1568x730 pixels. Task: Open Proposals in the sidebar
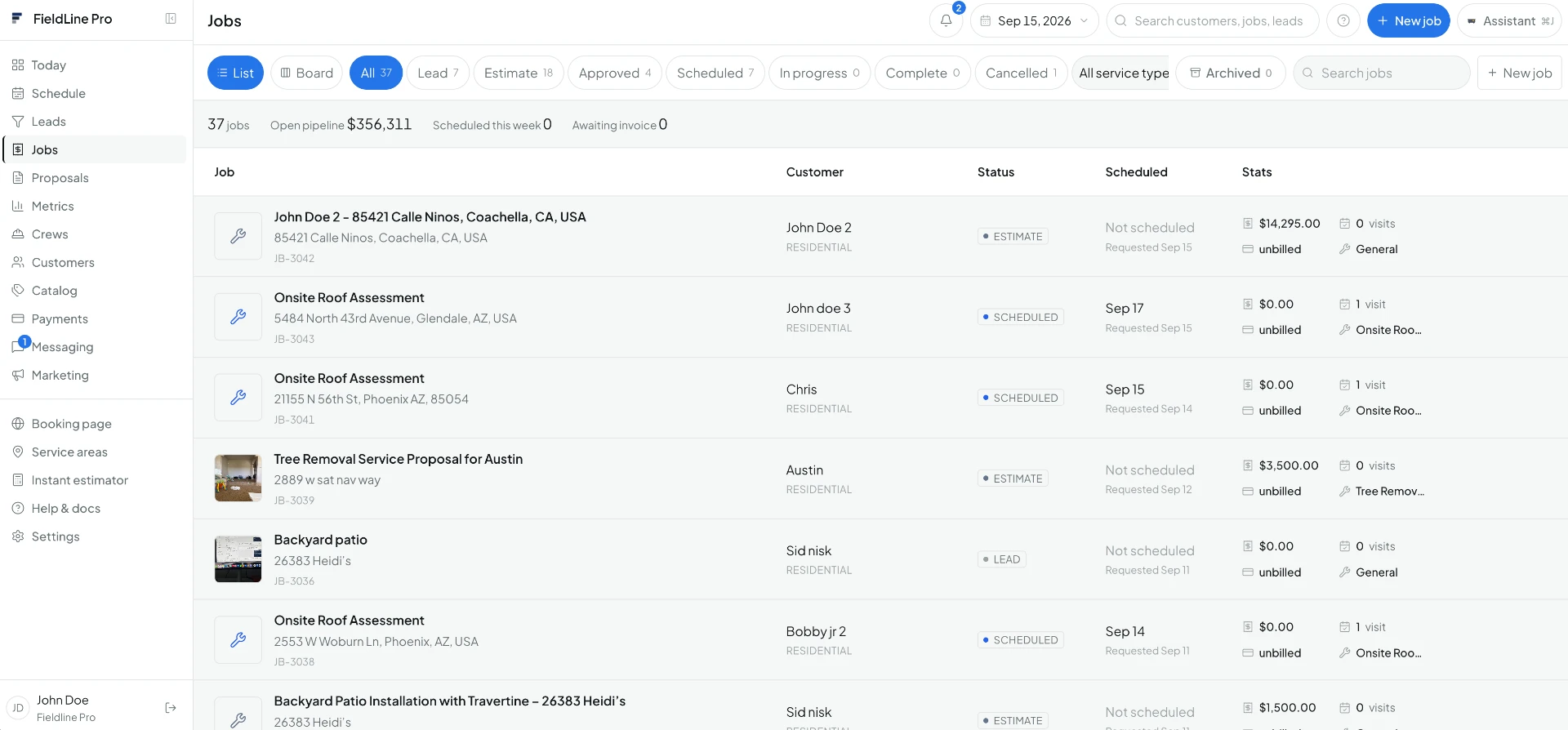(95, 178)
